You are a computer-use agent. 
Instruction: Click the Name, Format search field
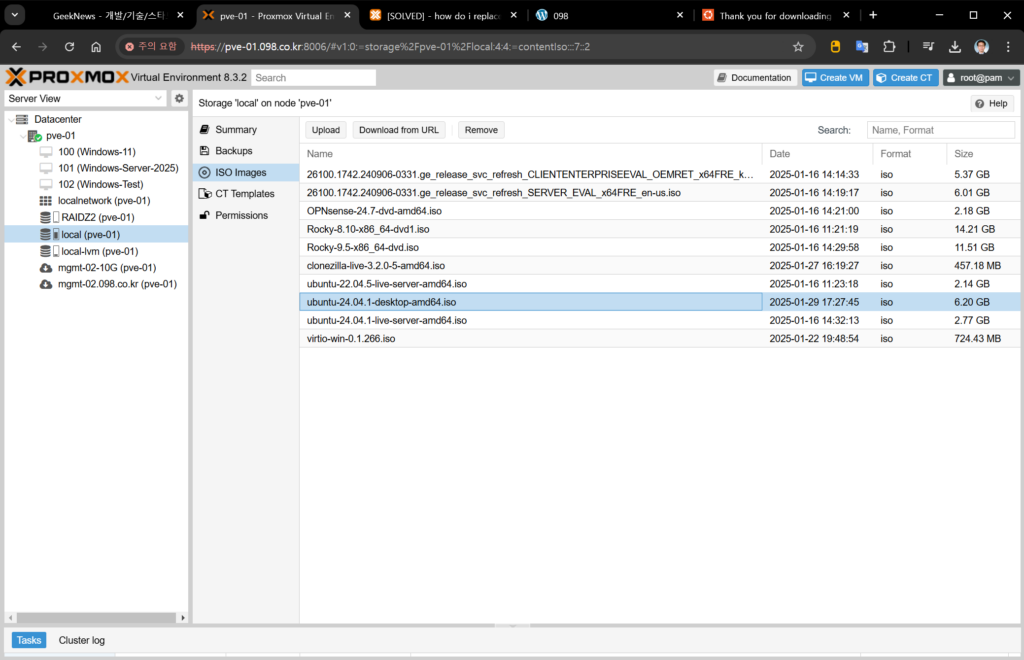[x=940, y=130]
